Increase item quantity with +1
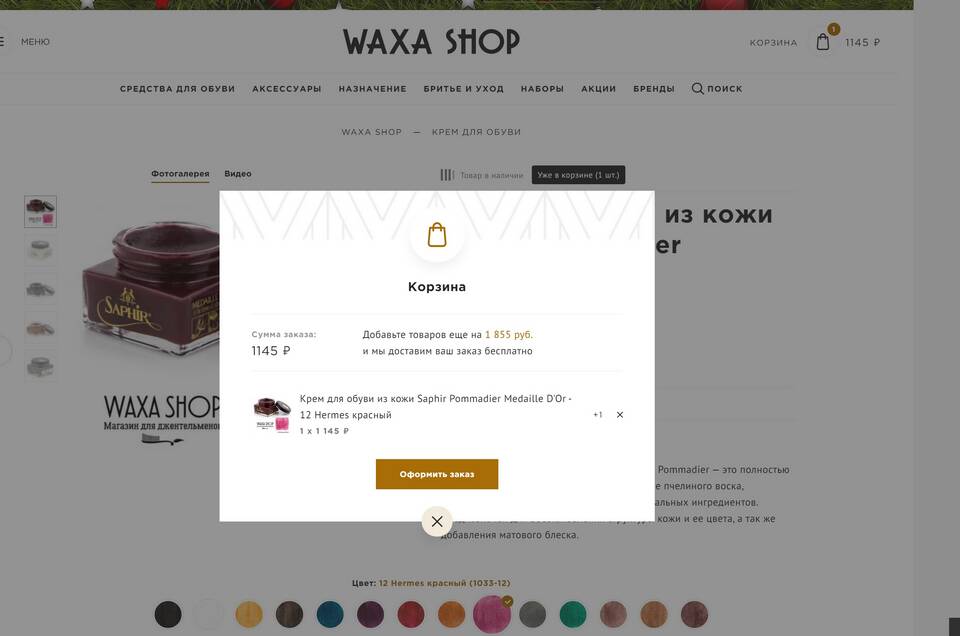Screen dimensions: 960x636 pyautogui.click(x=598, y=415)
